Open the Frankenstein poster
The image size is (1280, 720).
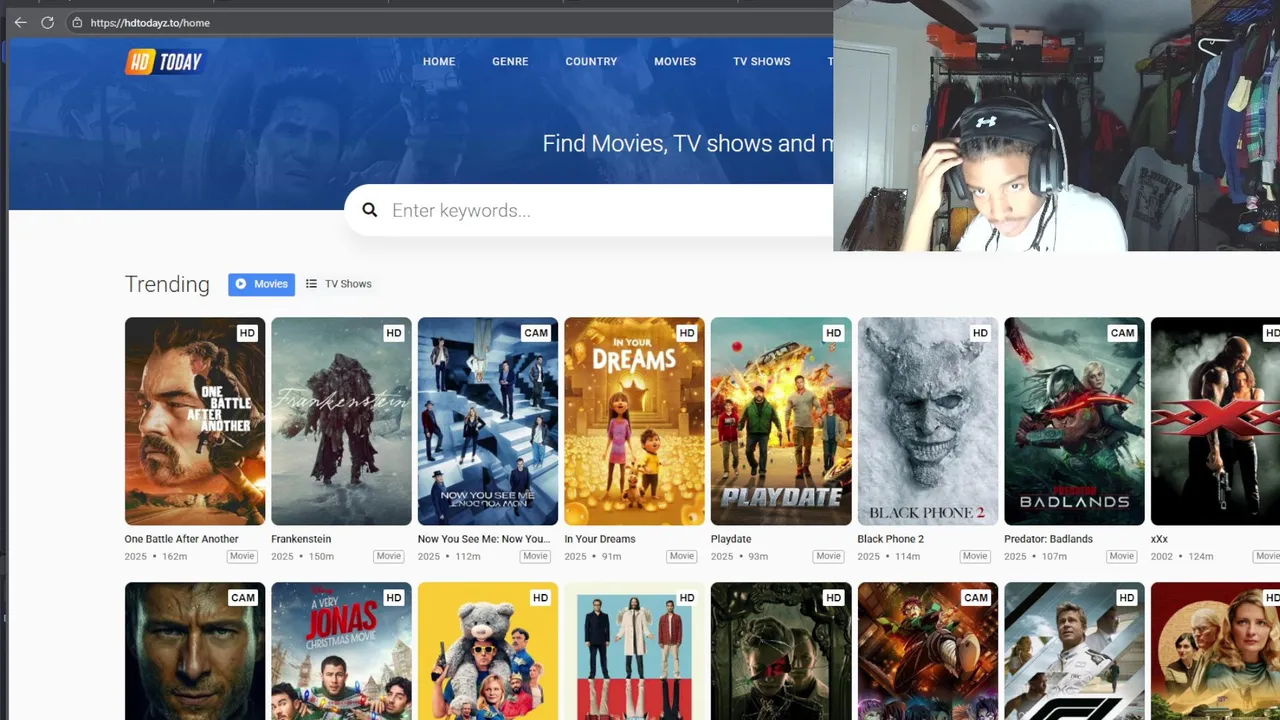(341, 421)
